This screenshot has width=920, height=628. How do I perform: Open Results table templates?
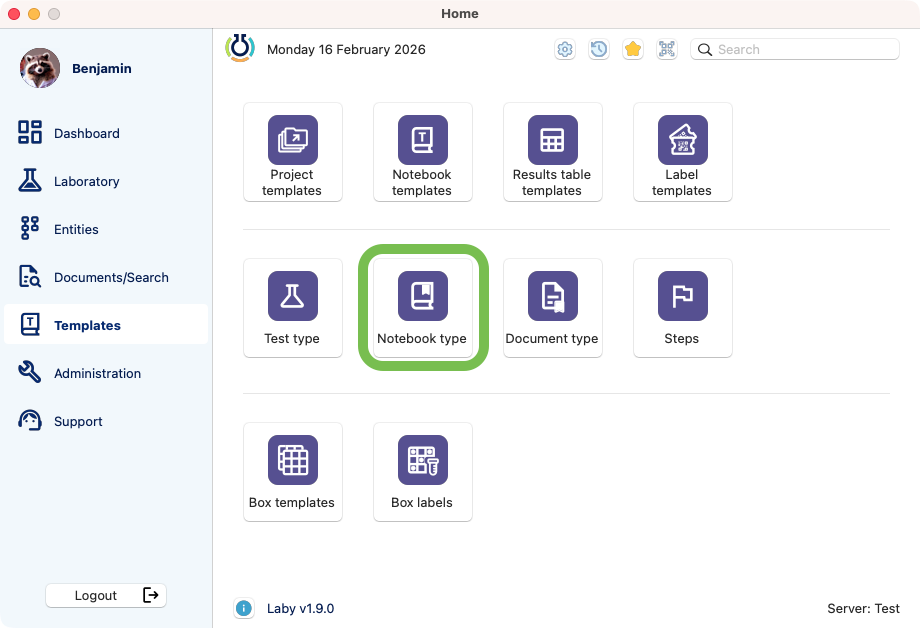[x=552, y=152]
